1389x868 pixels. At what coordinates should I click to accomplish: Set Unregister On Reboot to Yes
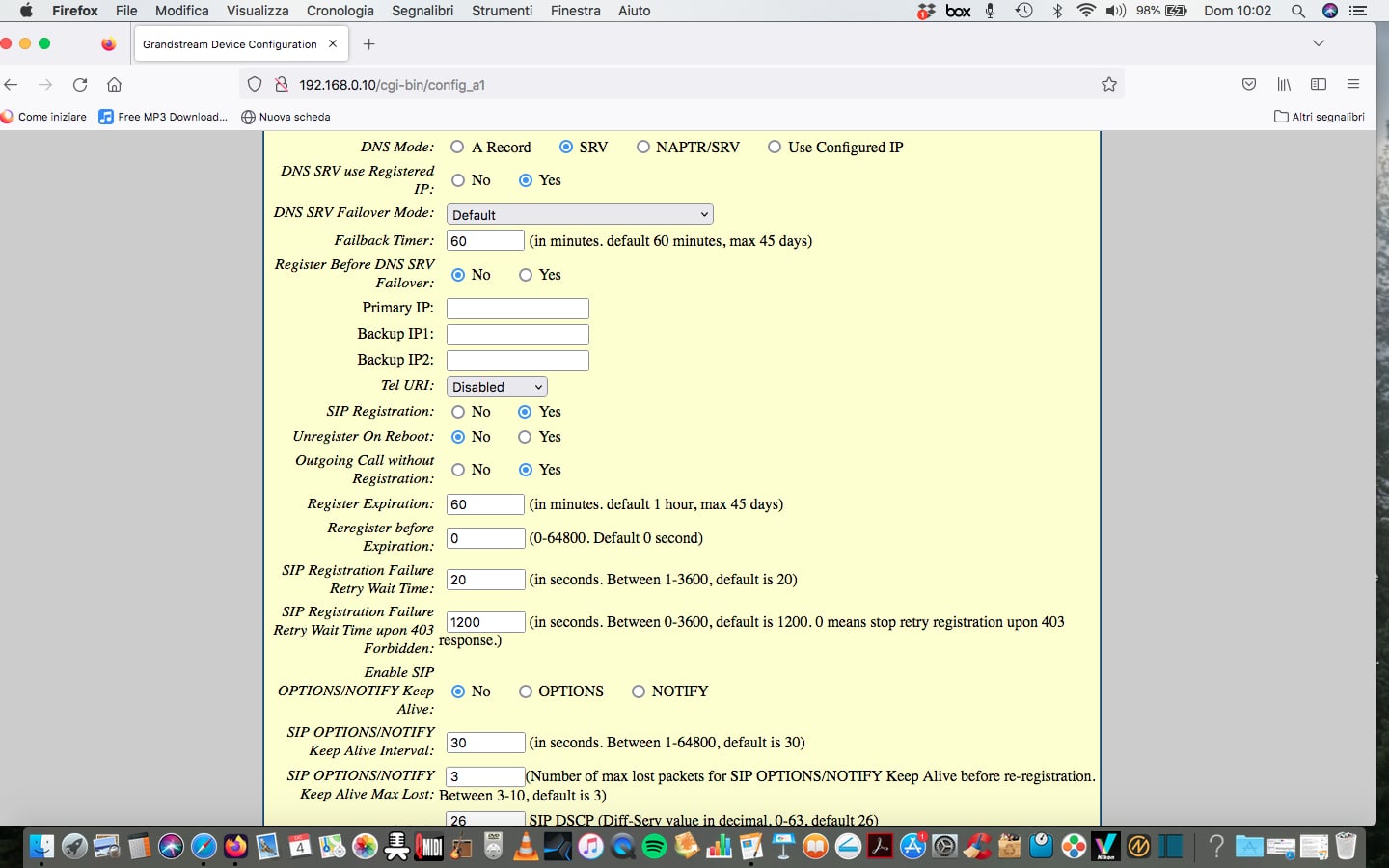[526, 437]
